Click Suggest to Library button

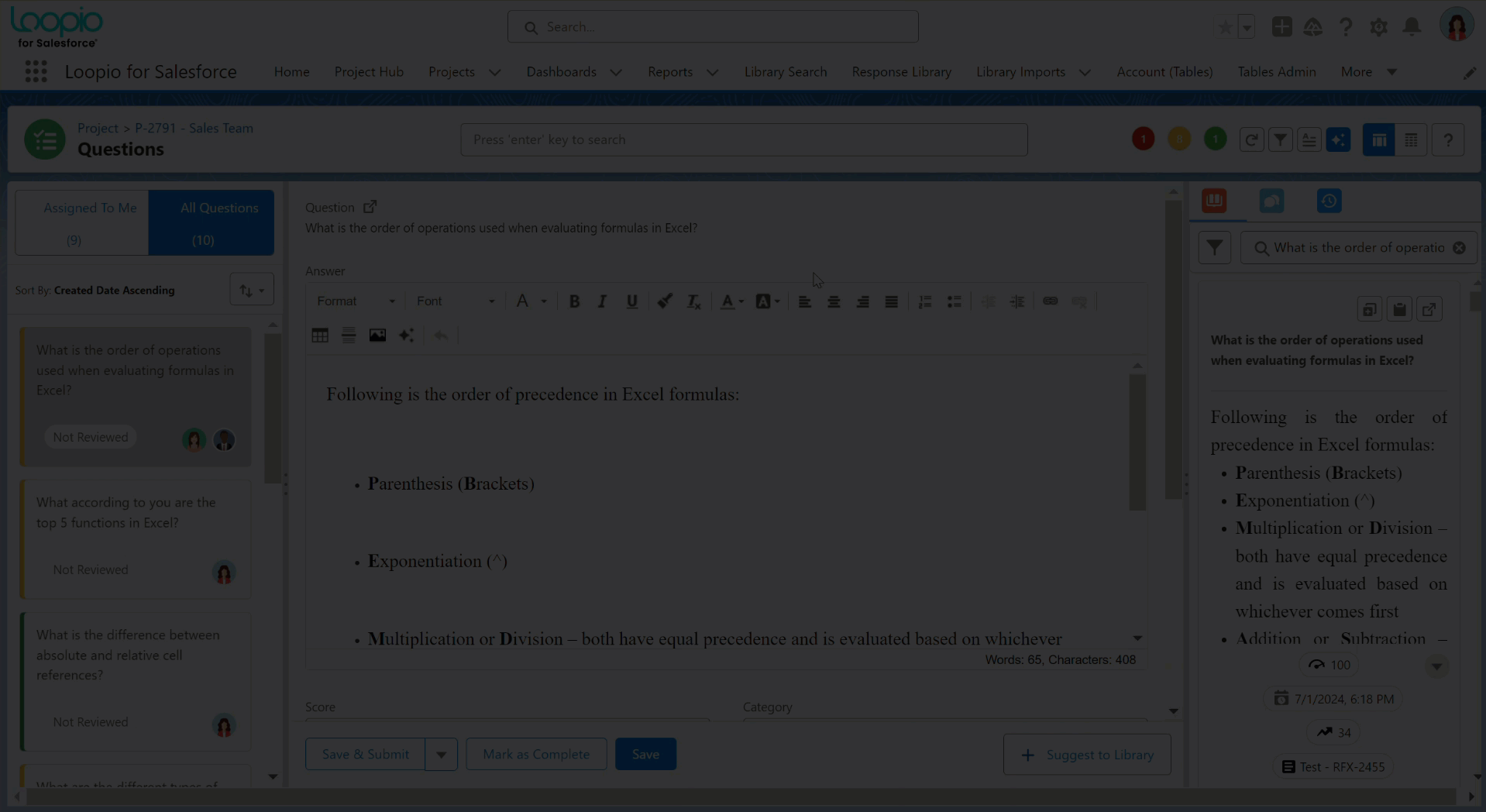point(1087,755)
